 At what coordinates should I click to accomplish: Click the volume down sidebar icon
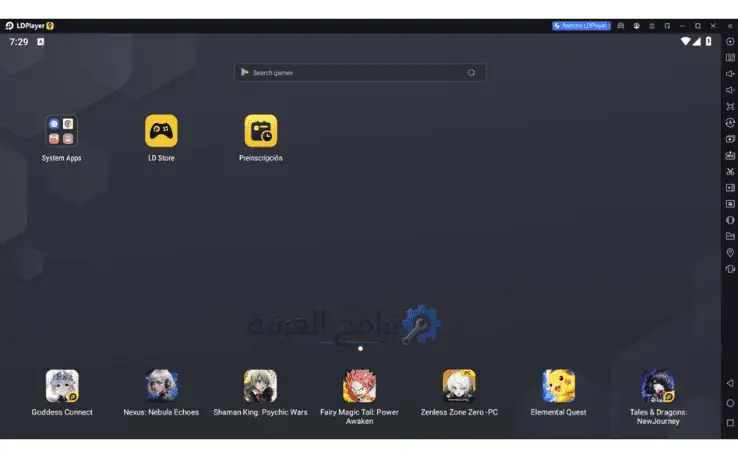tap(730, 90)
